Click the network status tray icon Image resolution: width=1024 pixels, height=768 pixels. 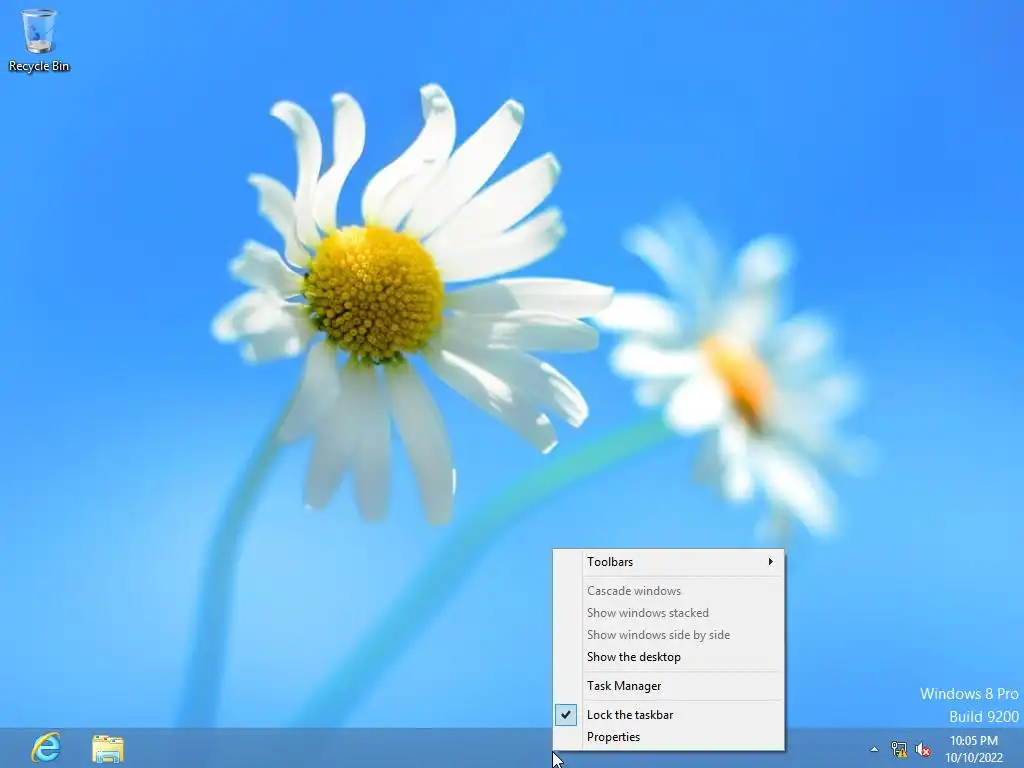click(899, 749)
